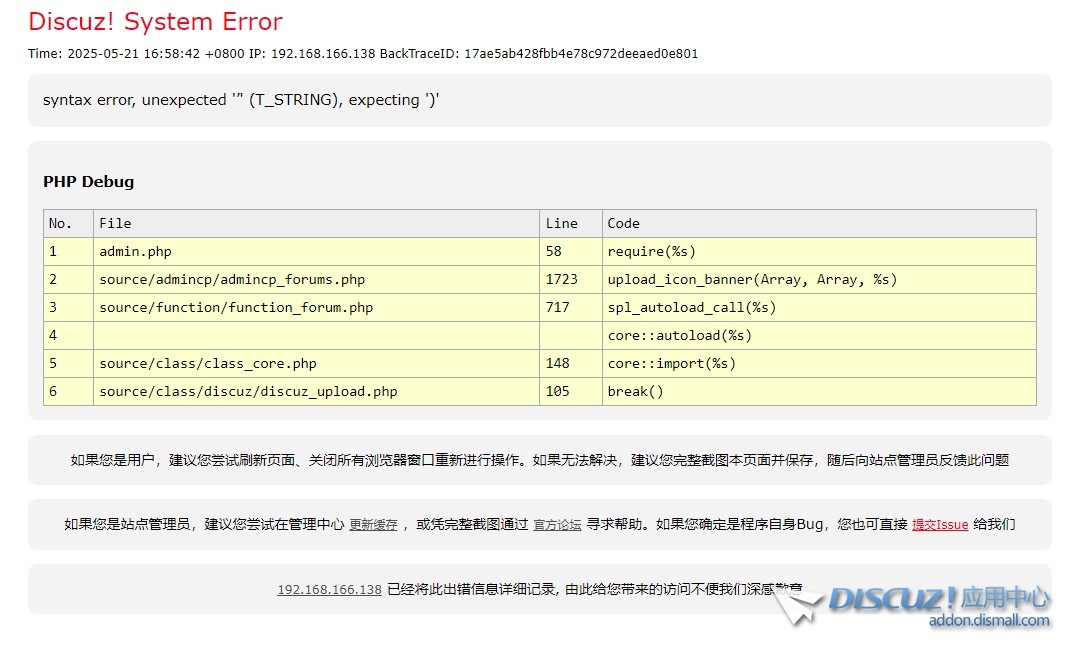Click the Line column header
The height and width of the screenshot is (646, 1068).
pyautogui.click(x=561, y=224)
